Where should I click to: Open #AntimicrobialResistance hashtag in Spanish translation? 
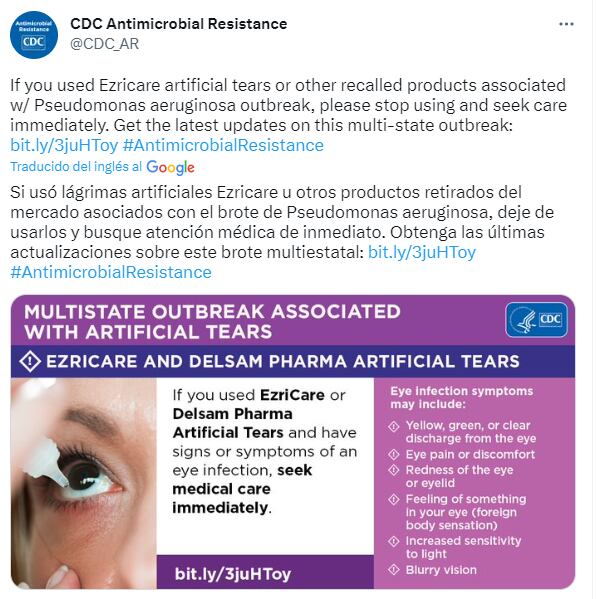click(111, 272)
